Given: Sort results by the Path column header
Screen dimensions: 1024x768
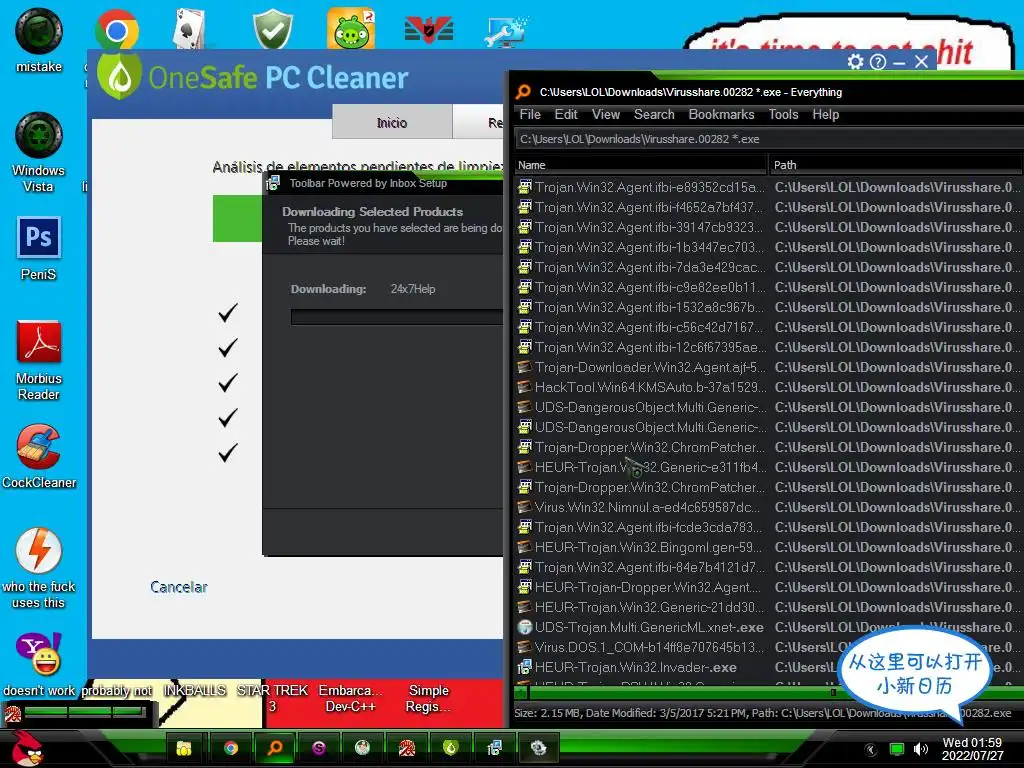Looking at the screenshot, I should coord(895,165).
